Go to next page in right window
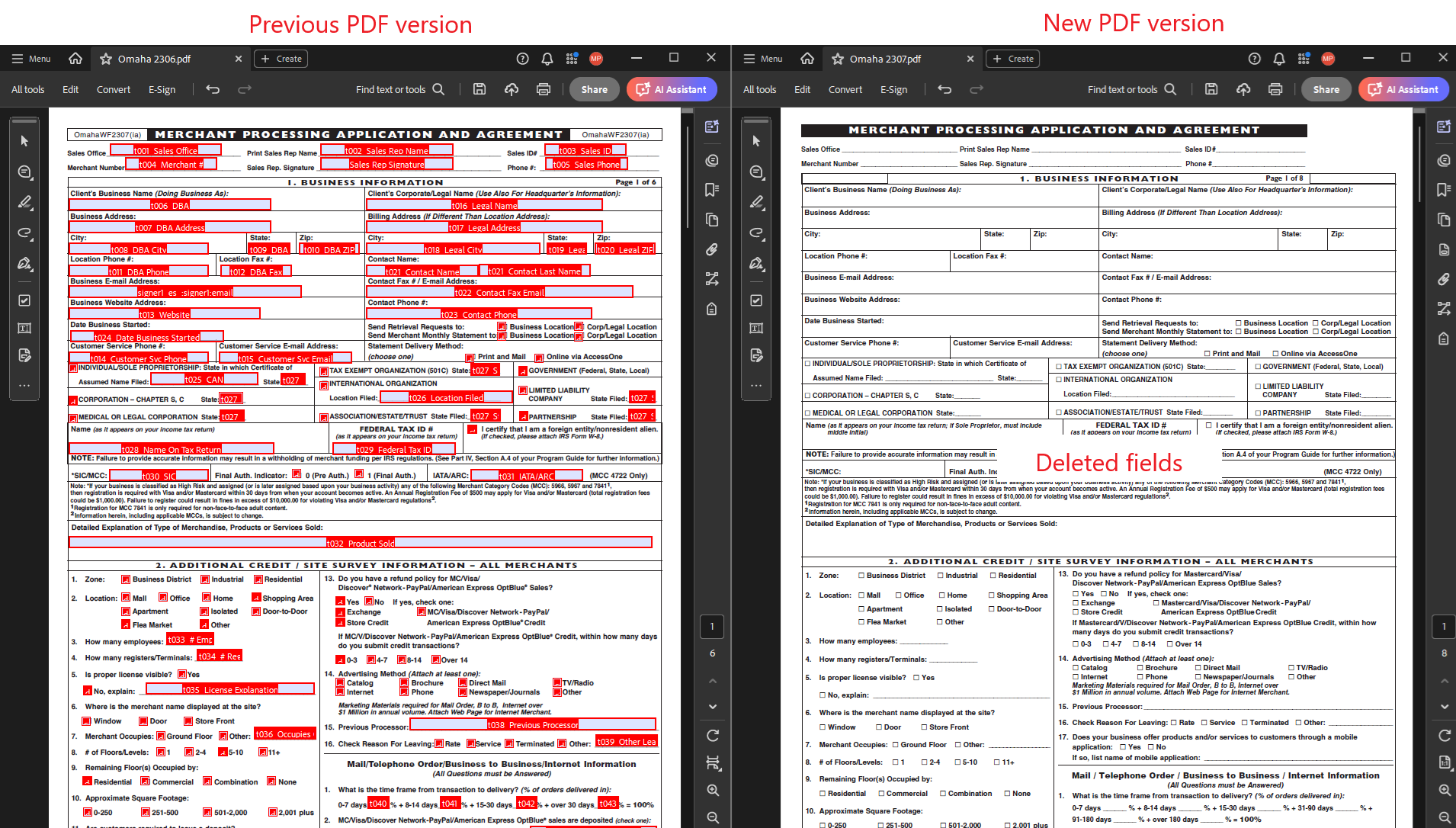Image resolution: width=1456 pixels, height=828 pixels. pos(1445,707)
